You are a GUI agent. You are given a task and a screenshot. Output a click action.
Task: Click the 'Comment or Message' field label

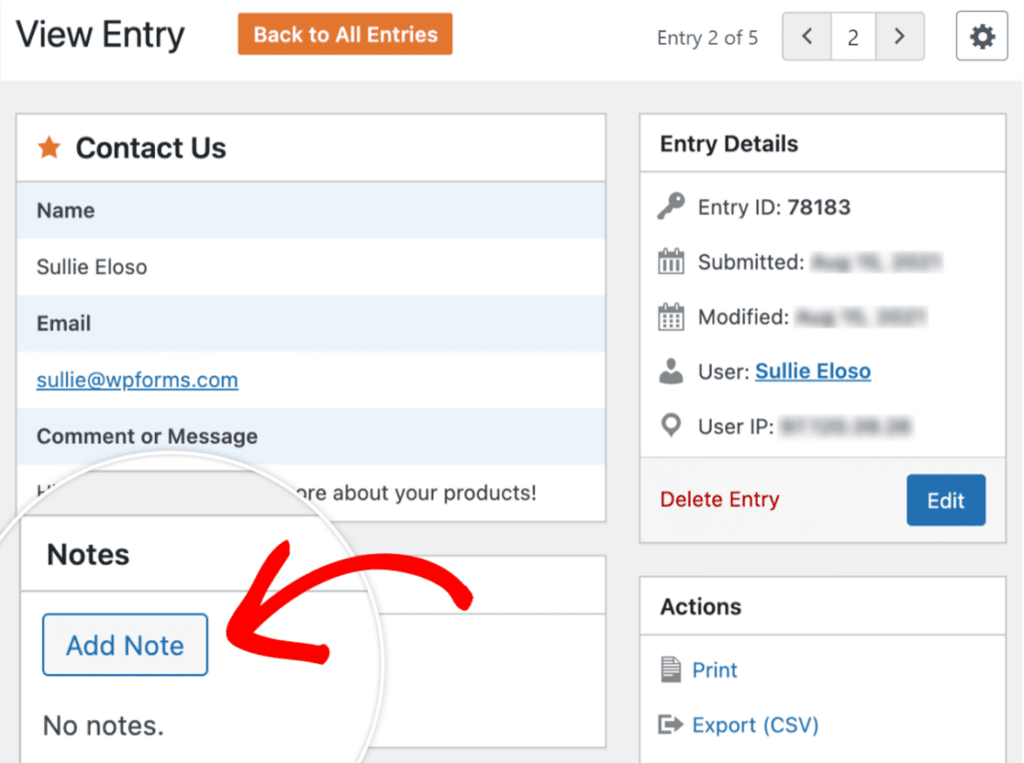point(147,436)
